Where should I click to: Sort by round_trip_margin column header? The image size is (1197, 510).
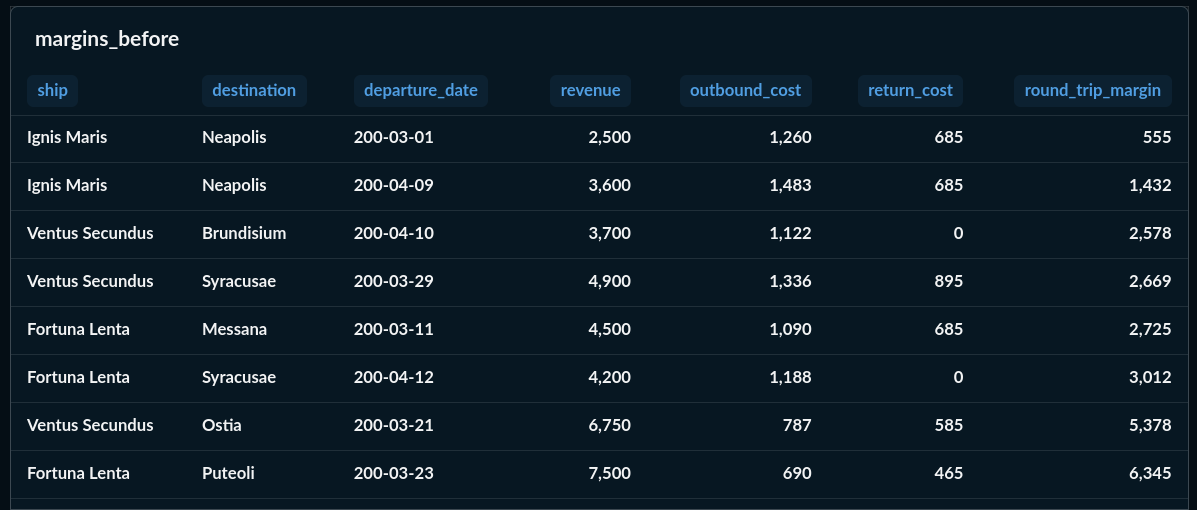(x=1092, y=90)
